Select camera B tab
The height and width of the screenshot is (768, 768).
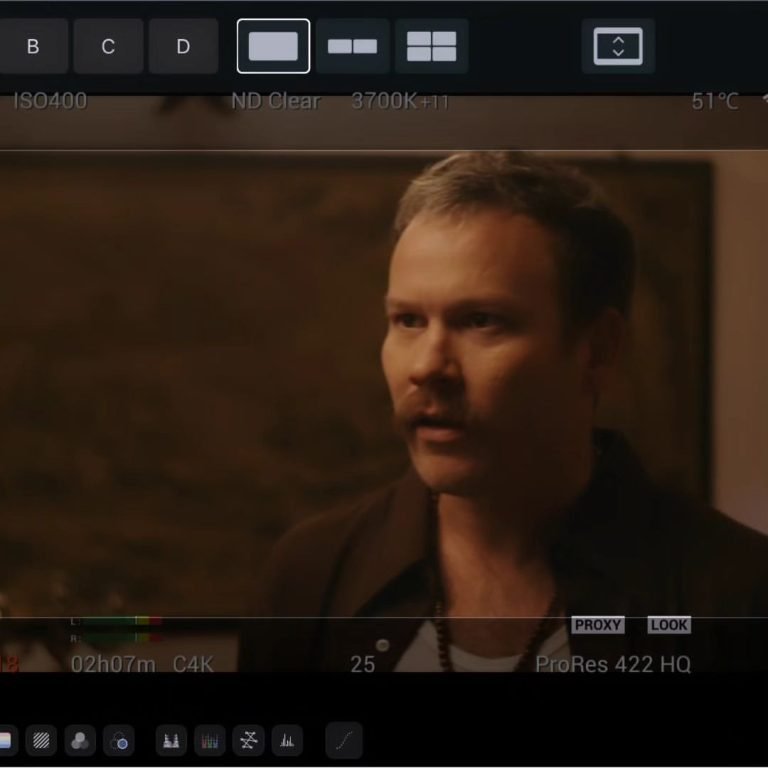[x=33, y=46]
